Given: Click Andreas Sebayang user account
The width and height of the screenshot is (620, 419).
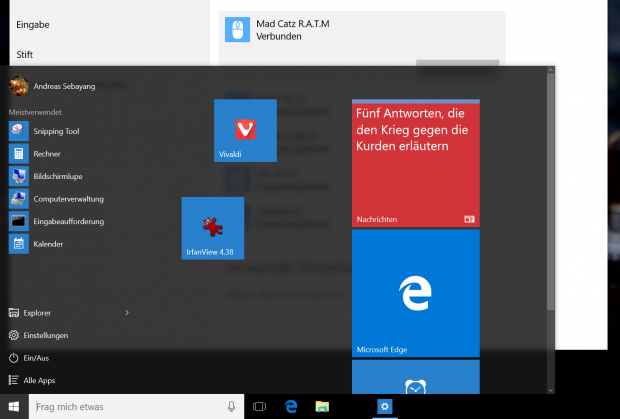Looking at the screenshot, I should tap(53, 86).
